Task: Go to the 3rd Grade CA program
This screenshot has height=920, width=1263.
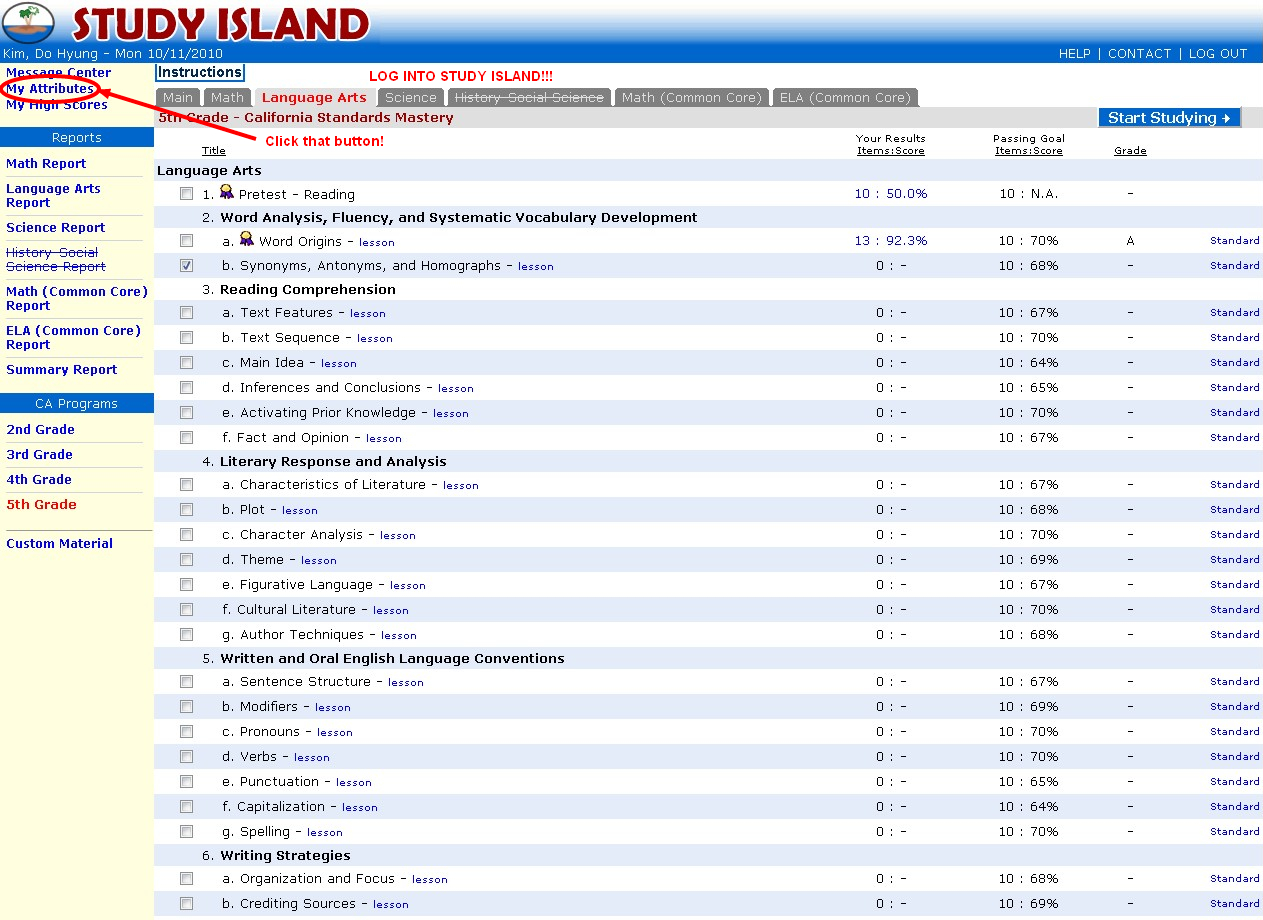Action: [40, 454]
